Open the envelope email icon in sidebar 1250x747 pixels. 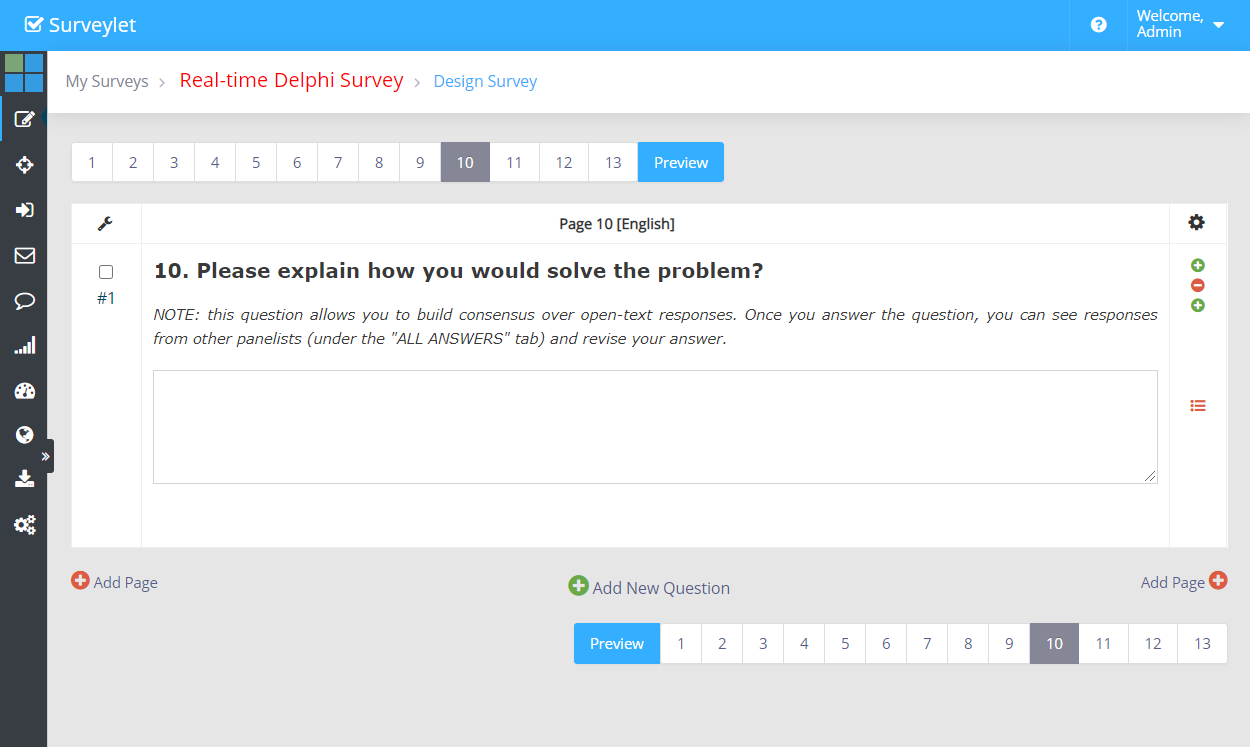(24, 255)
